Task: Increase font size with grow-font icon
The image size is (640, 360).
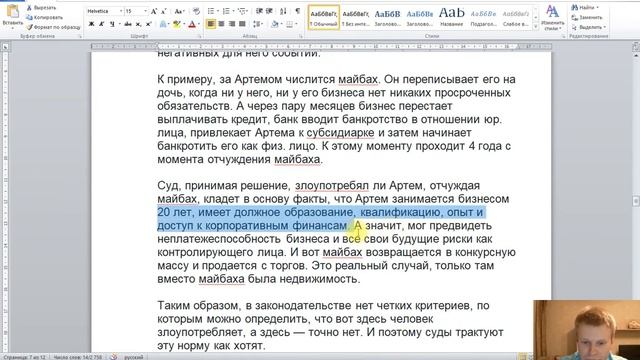Action: [x=154, y=11]
